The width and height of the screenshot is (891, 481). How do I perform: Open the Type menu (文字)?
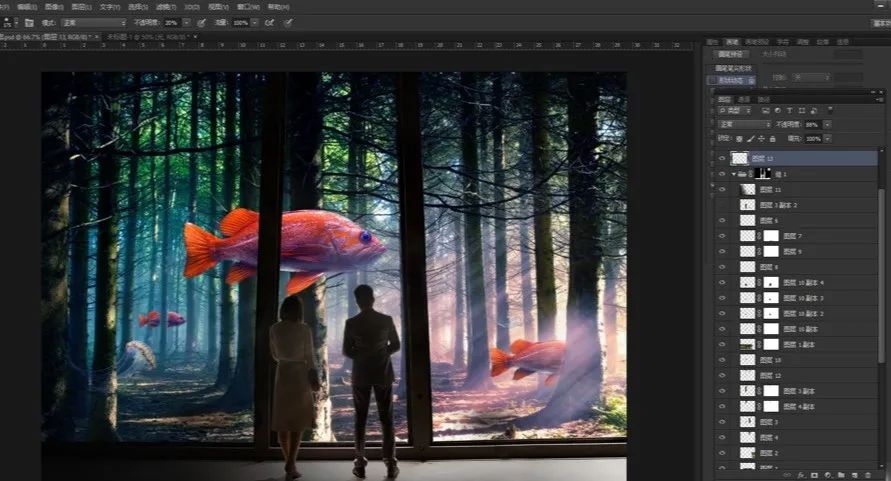[x=110, y=7]
